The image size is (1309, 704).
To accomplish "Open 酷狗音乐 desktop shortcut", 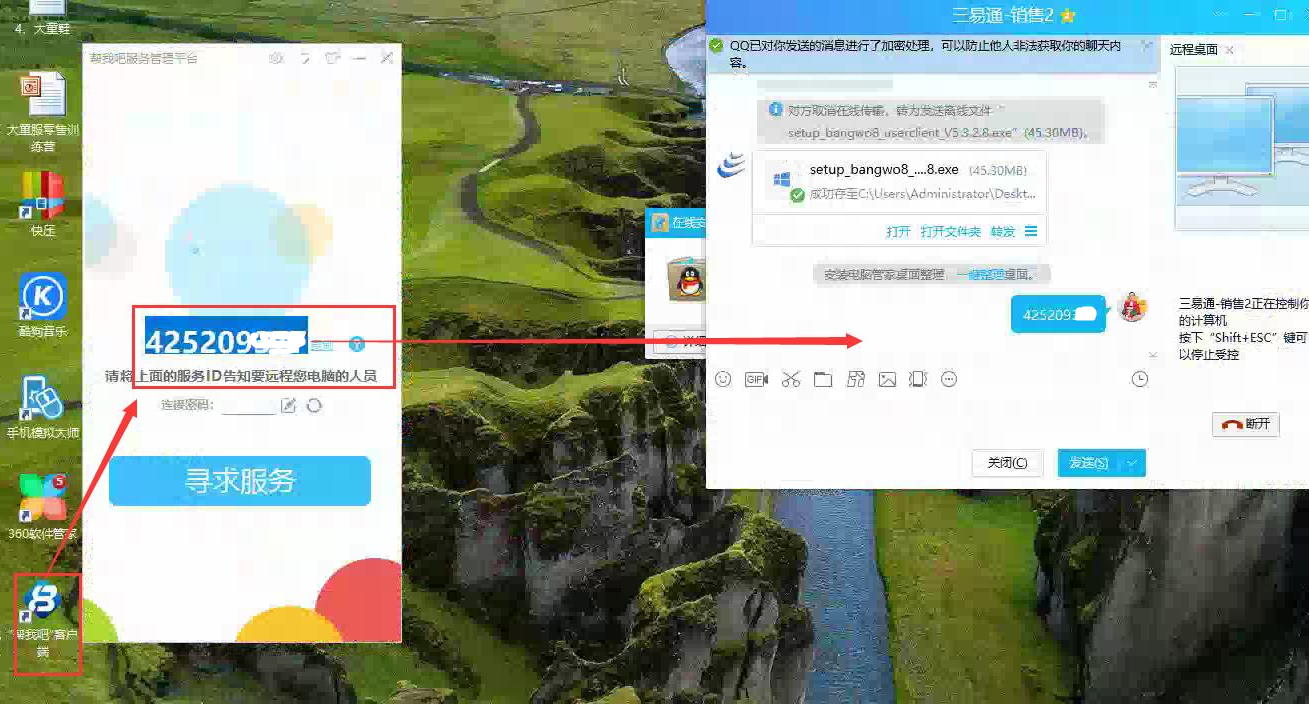I will coord(43,305).
